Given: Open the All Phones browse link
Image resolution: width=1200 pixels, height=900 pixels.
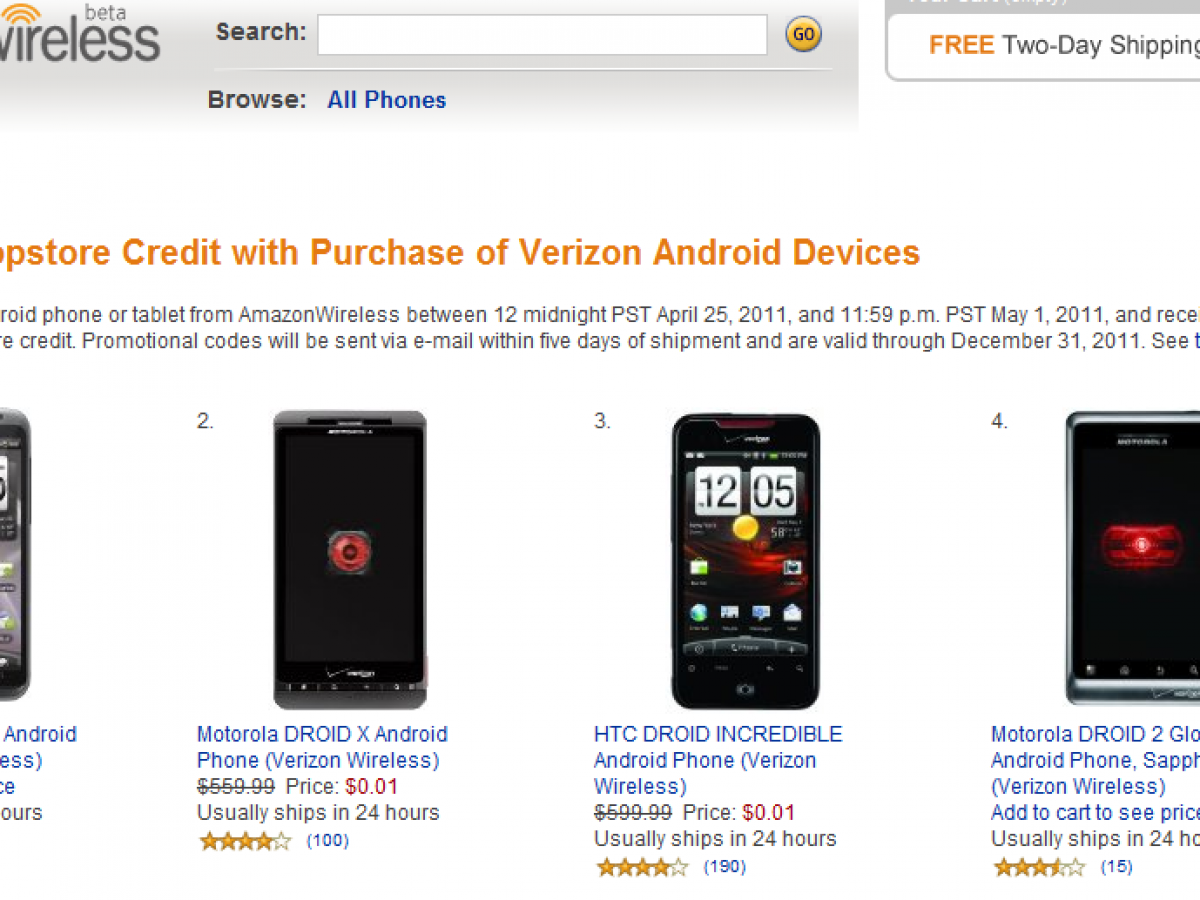Looking at the screenshot, I should [386, 100].
